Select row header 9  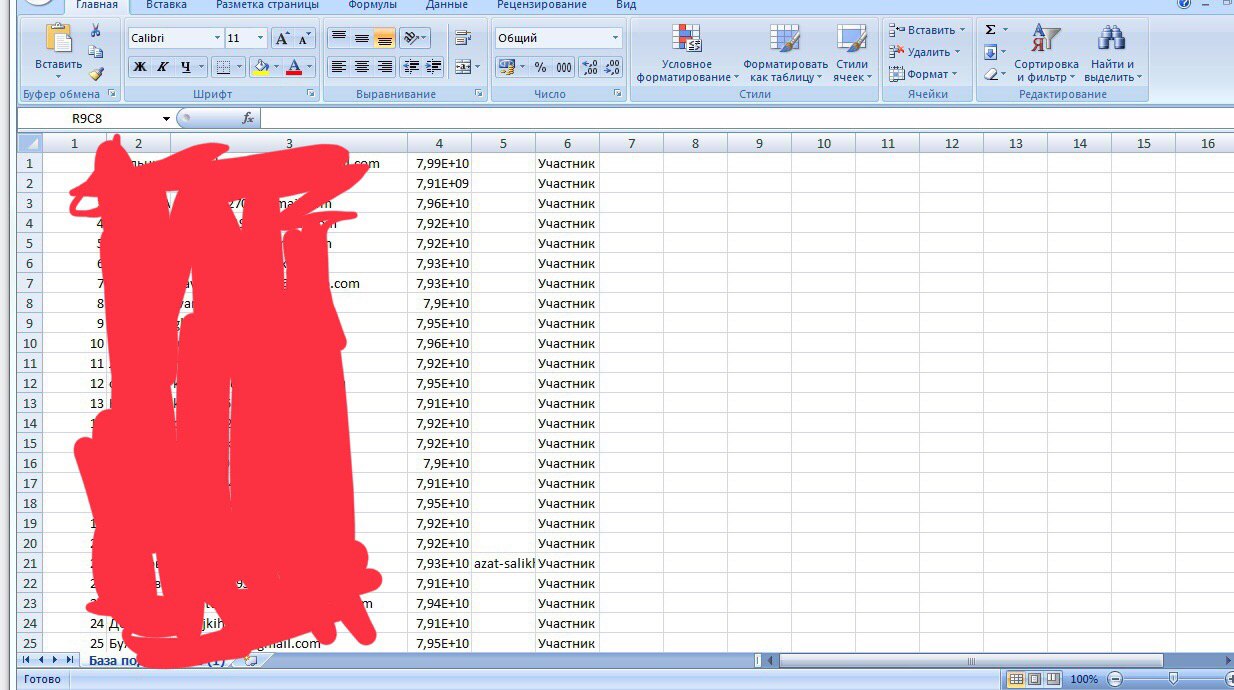[30, 323]
